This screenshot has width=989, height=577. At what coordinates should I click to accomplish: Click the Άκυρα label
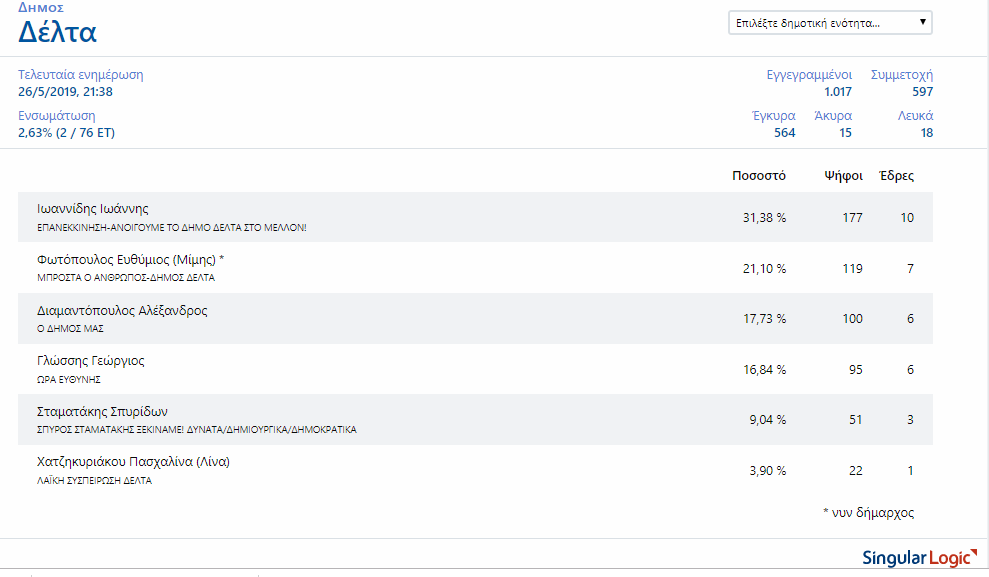tap(833, 116)
